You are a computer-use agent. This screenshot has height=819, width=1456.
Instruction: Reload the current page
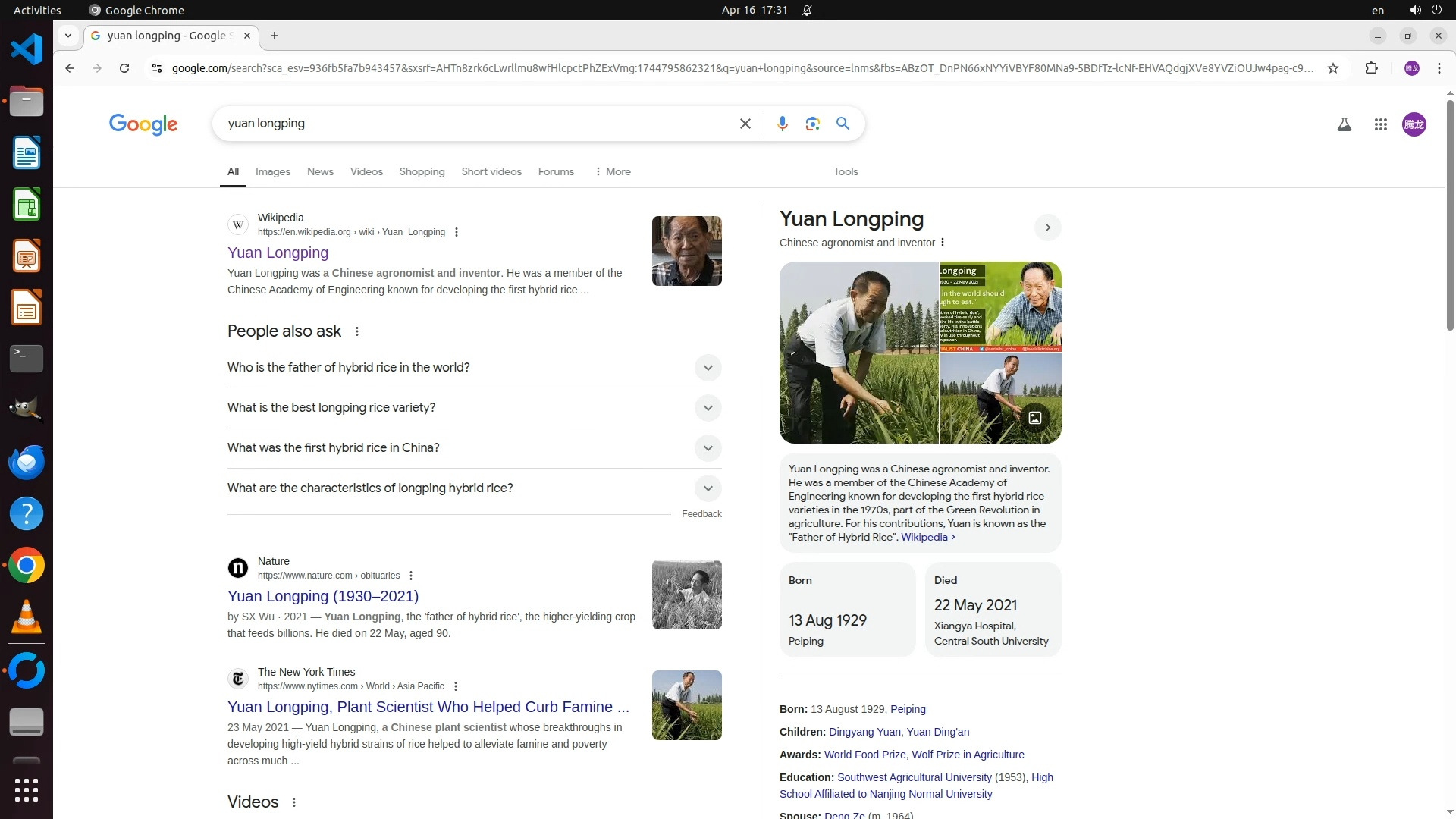pyautogui.click(x=124, y=68)
